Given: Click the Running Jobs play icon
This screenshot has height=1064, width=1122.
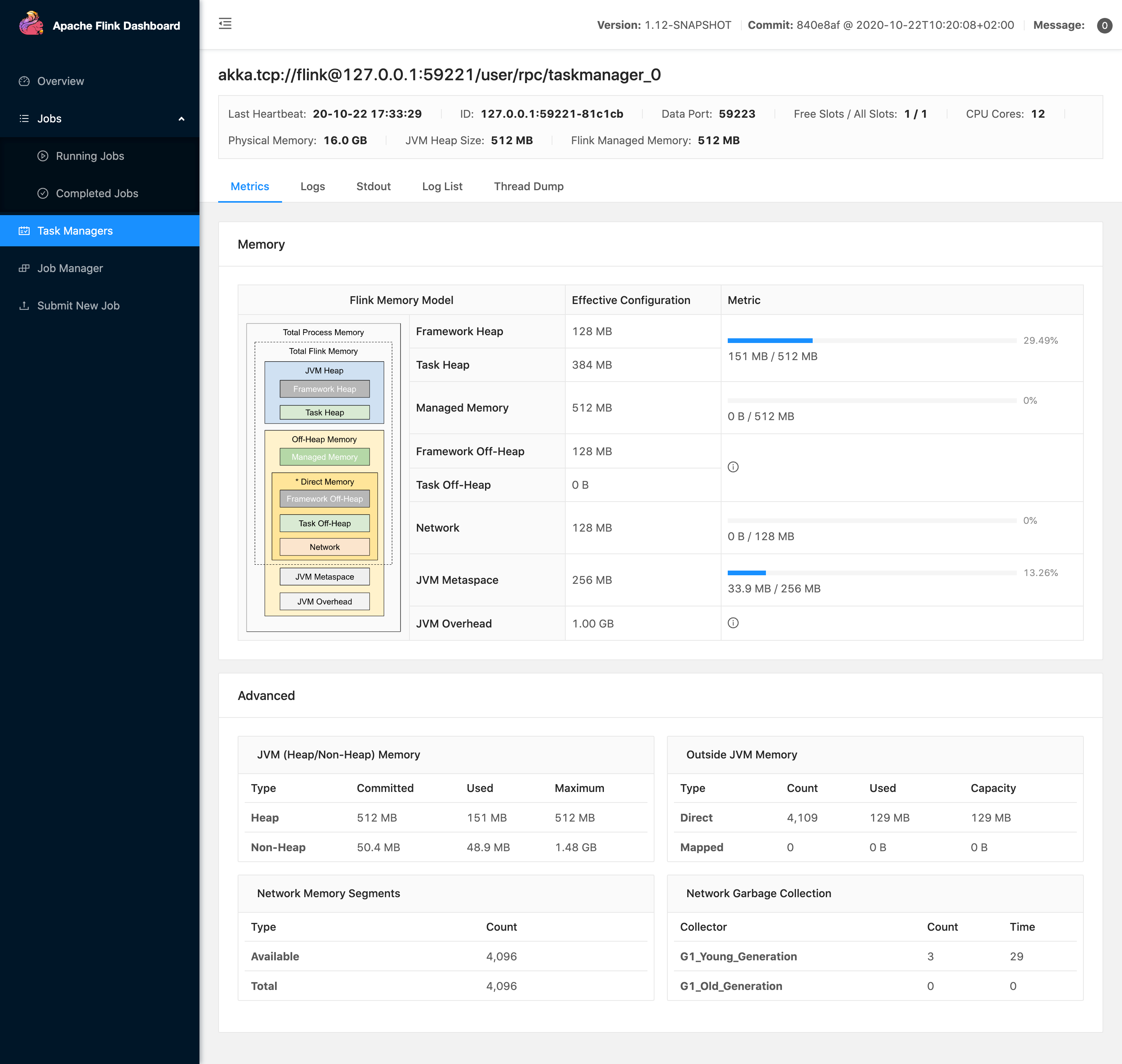Looking at the screenshot, I should coord(42,156).
